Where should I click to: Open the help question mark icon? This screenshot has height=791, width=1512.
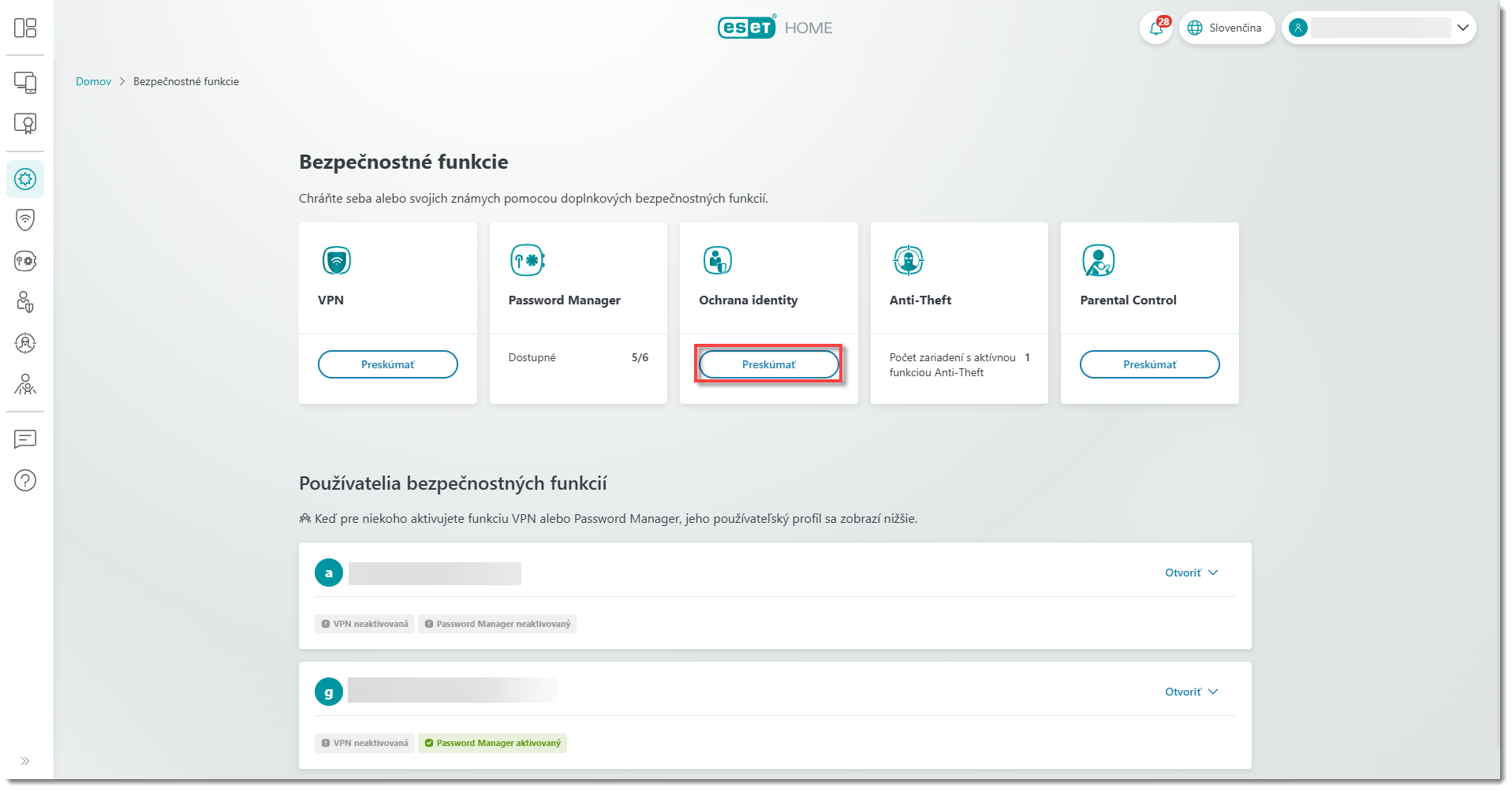[25, 480]
